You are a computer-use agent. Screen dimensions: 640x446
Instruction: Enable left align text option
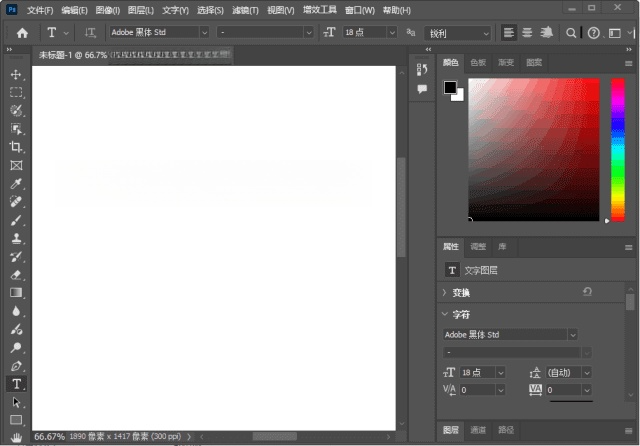coord(510,33)
